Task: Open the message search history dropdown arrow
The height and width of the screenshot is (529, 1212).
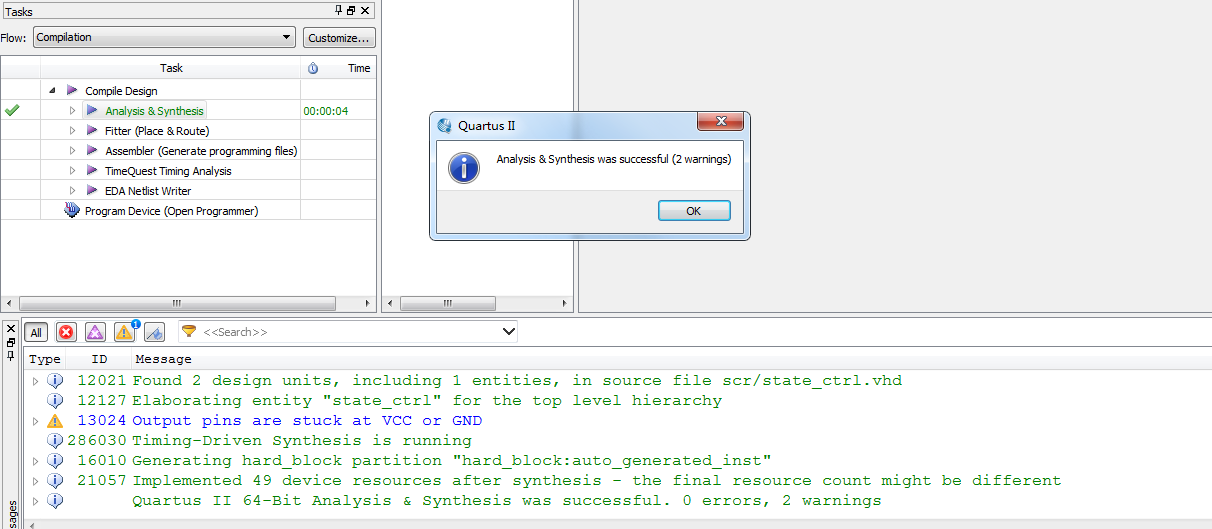Action: pos(507,332)
